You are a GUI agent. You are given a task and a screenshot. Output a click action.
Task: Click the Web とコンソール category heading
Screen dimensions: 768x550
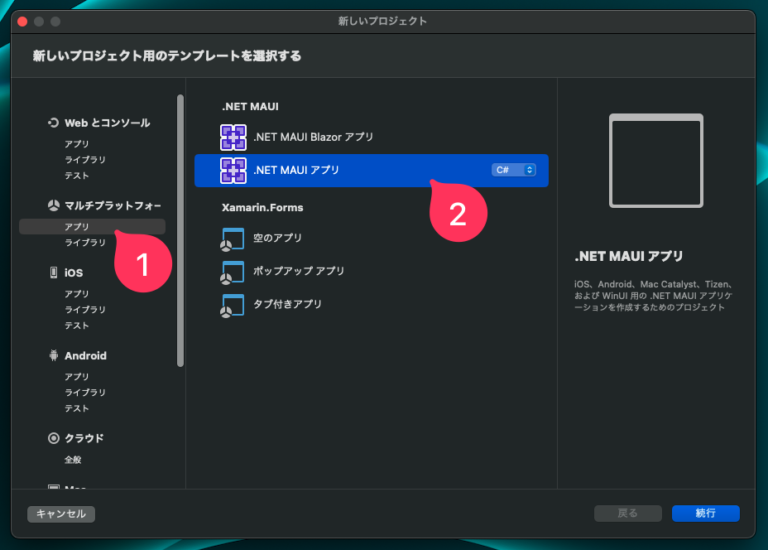pos(107,123)
